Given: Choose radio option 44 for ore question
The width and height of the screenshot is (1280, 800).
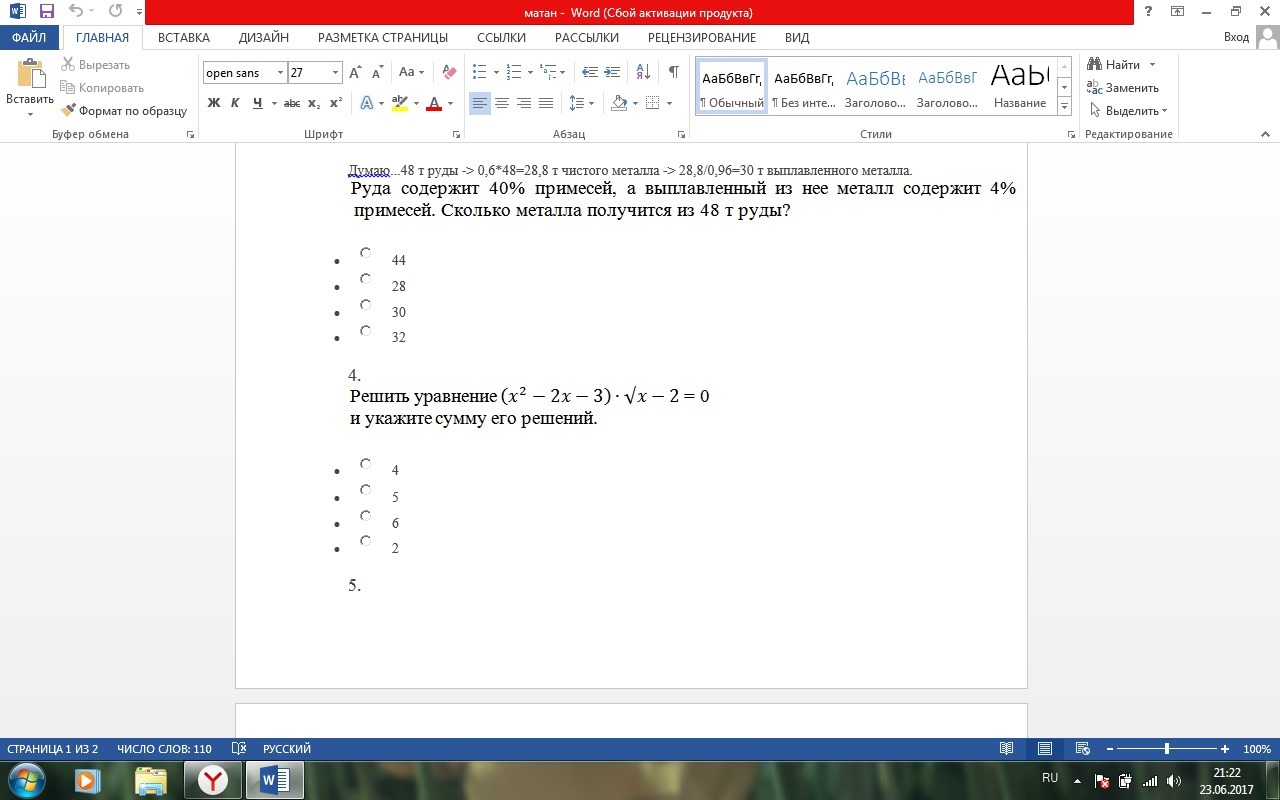Looking at the screenshot, I should click(366, 253).
